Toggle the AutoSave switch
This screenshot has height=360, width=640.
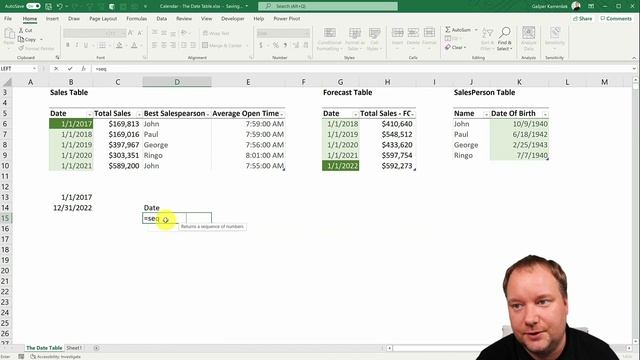point(33,6)
